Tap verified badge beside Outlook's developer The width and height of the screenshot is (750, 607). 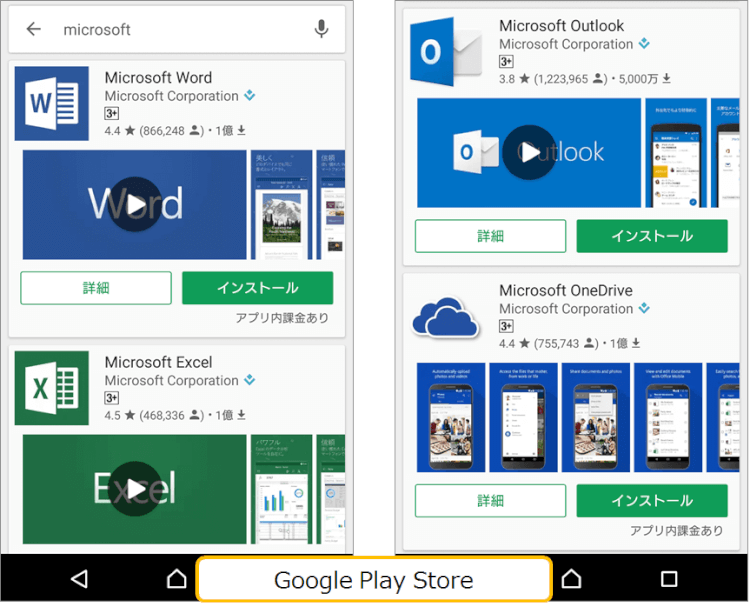point(644,43)
